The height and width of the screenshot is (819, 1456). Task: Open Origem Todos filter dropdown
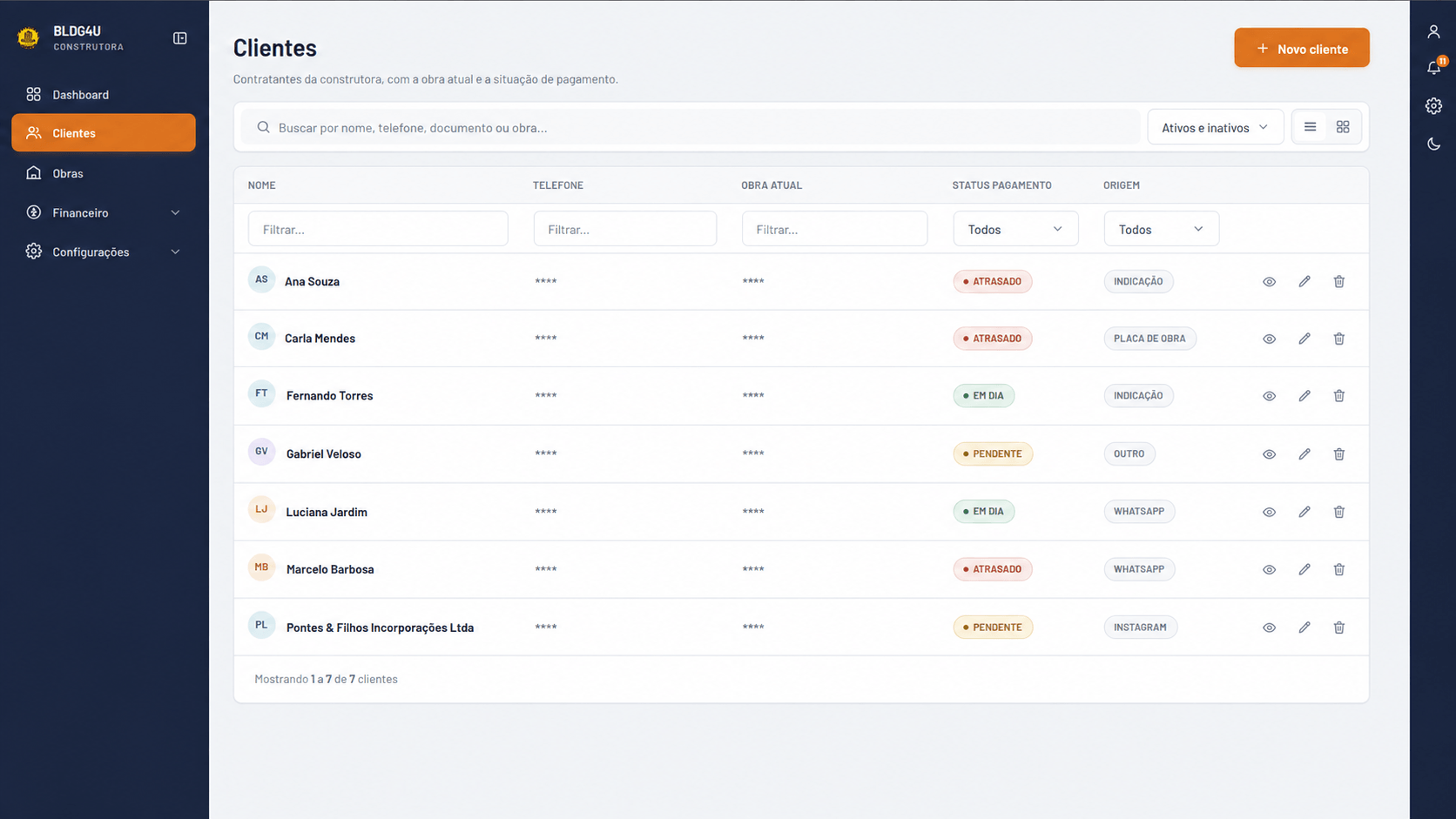(x=1161, y=229)
